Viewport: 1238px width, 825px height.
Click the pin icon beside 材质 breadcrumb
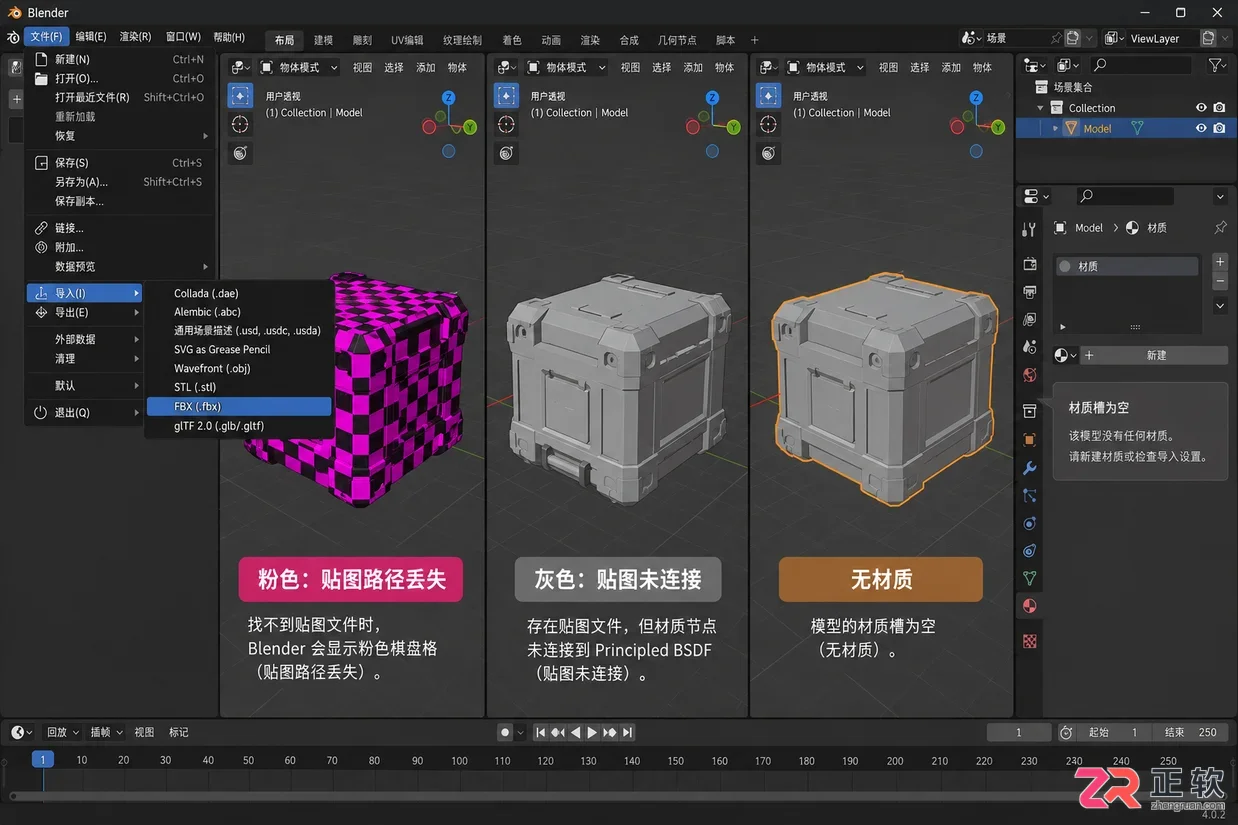pos(1220,228)
